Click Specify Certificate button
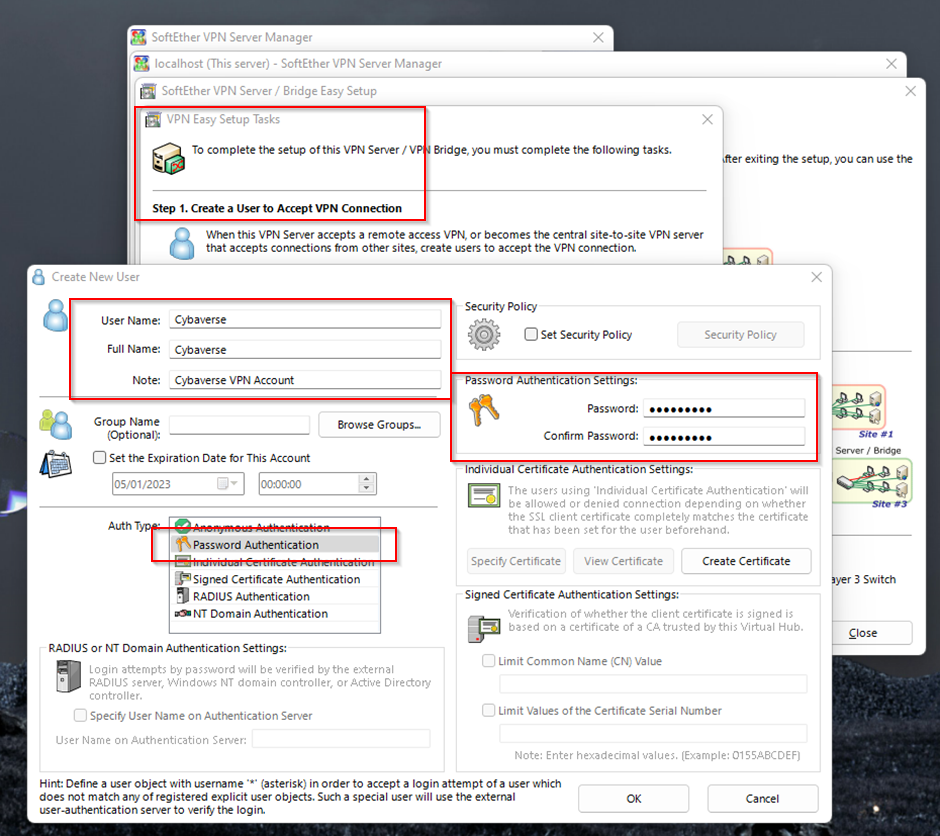Image resolution: width=940 pixels, height=836 pixels. pyautogui.click(x=516, y=561)
